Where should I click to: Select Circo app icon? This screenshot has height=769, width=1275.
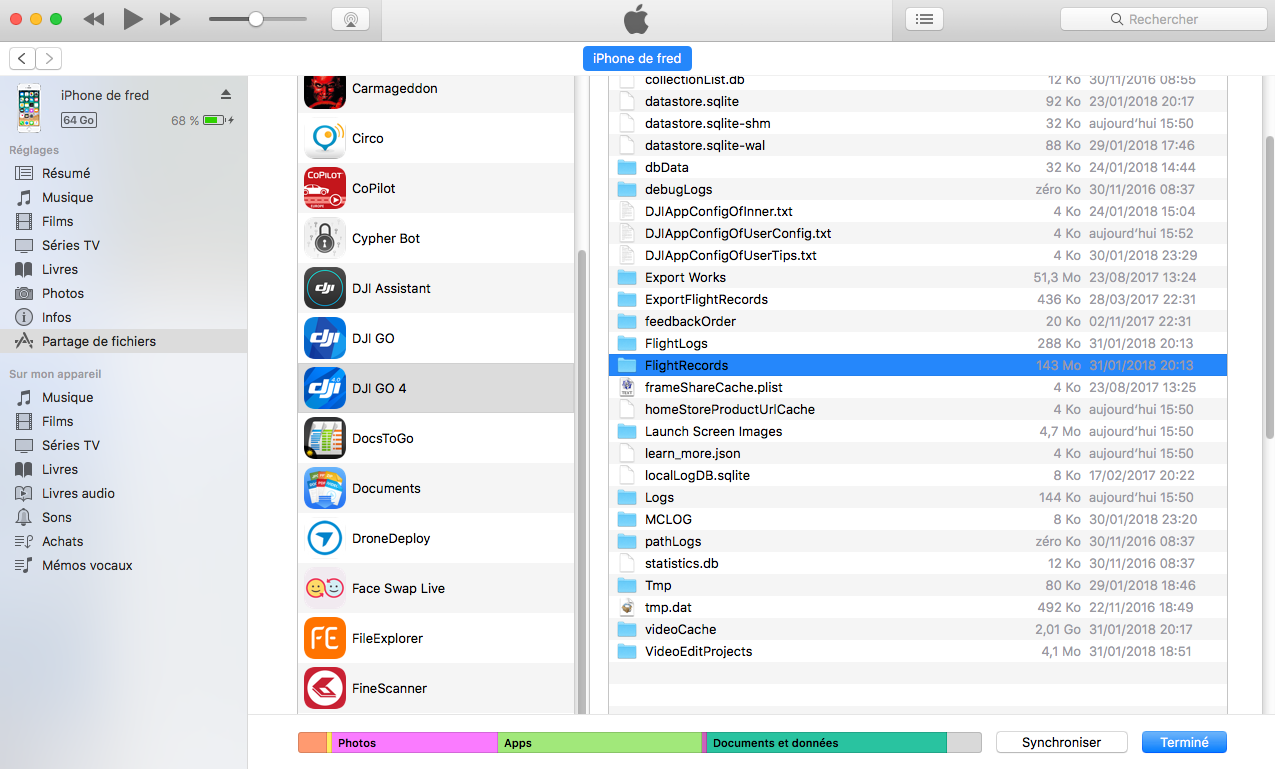point(325,138)
